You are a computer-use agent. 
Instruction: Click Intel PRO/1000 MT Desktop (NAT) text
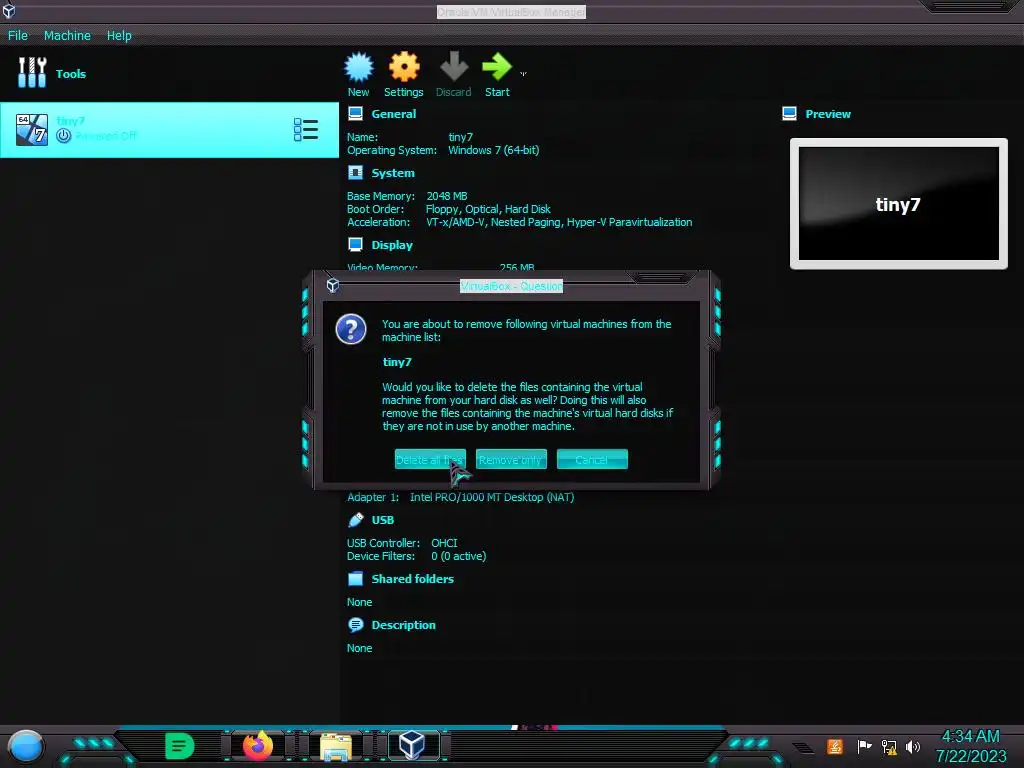(x=492, y=497)
